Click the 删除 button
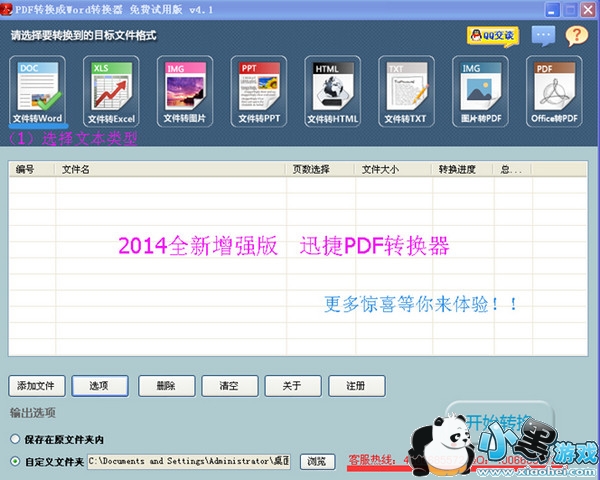The width and height of the screenshot is (600, 480). tap(166, 386)
